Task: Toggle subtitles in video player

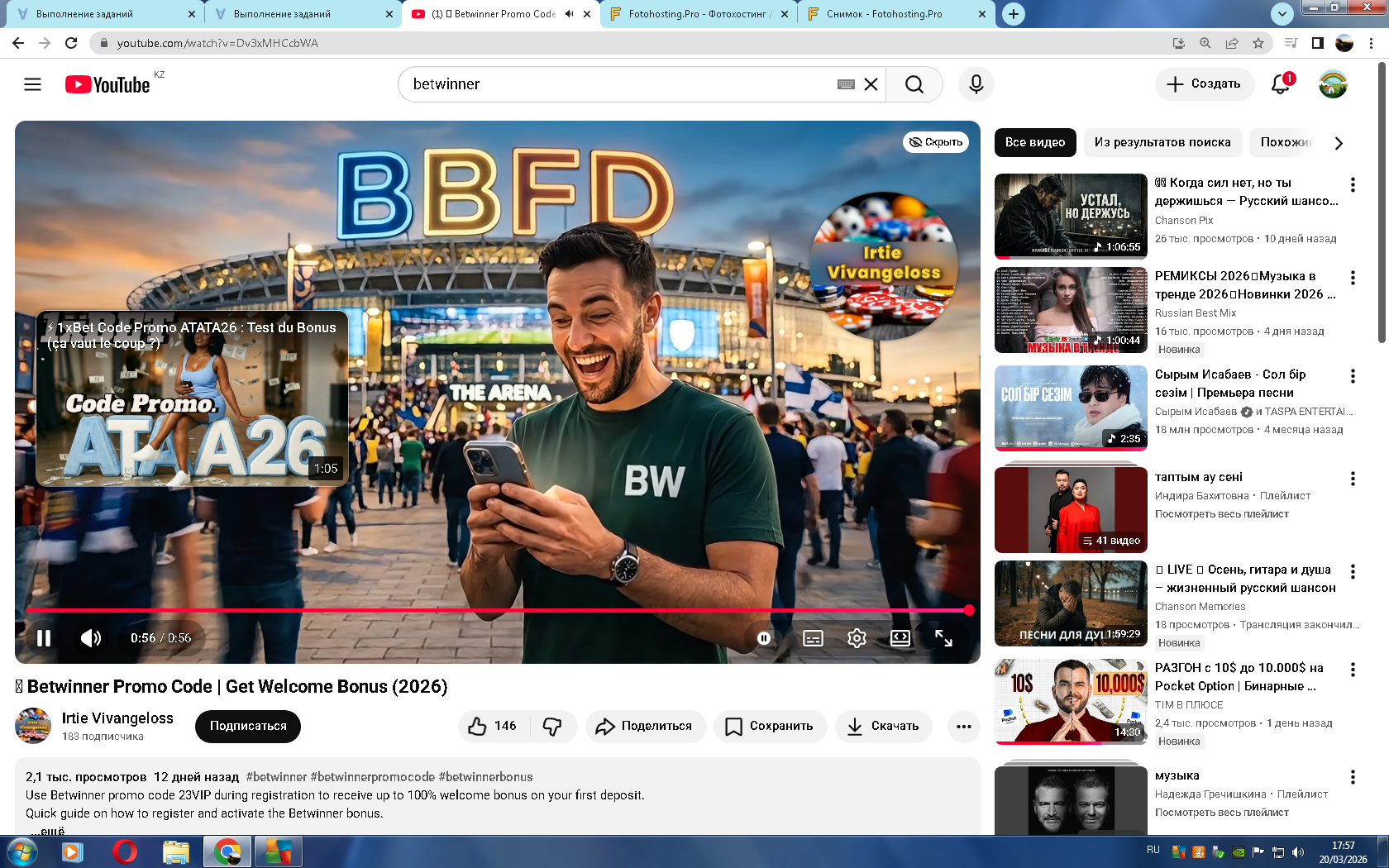Action: 813,638
